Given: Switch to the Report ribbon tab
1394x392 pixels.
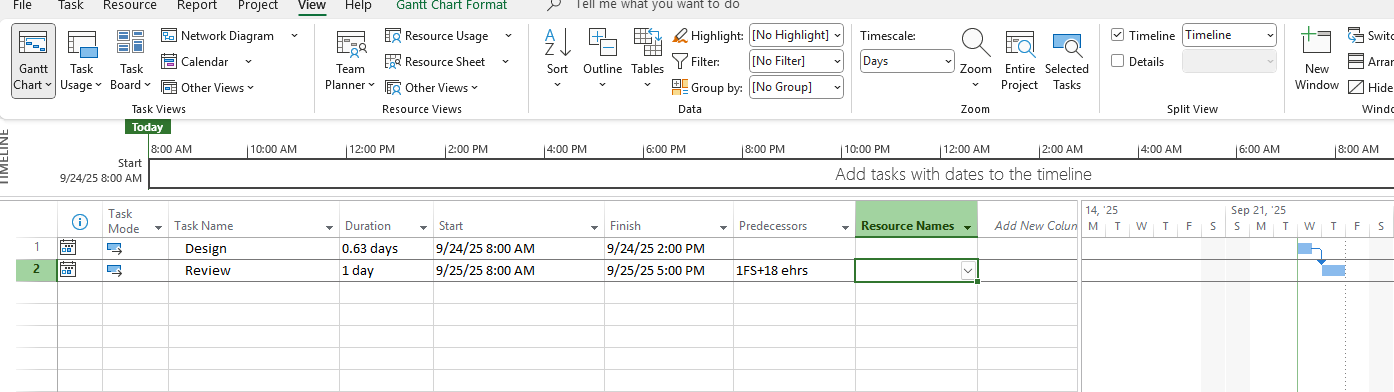Looking at the screenshot, I should (x=197, y=5).
